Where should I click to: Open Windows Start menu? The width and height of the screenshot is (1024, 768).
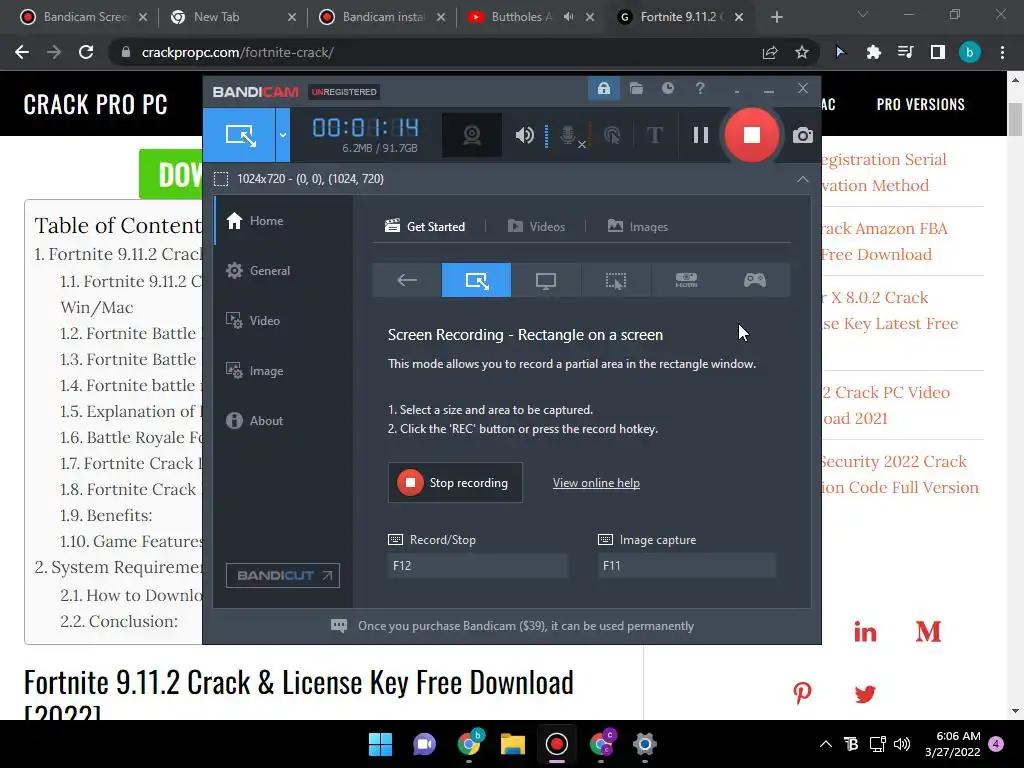380,744
